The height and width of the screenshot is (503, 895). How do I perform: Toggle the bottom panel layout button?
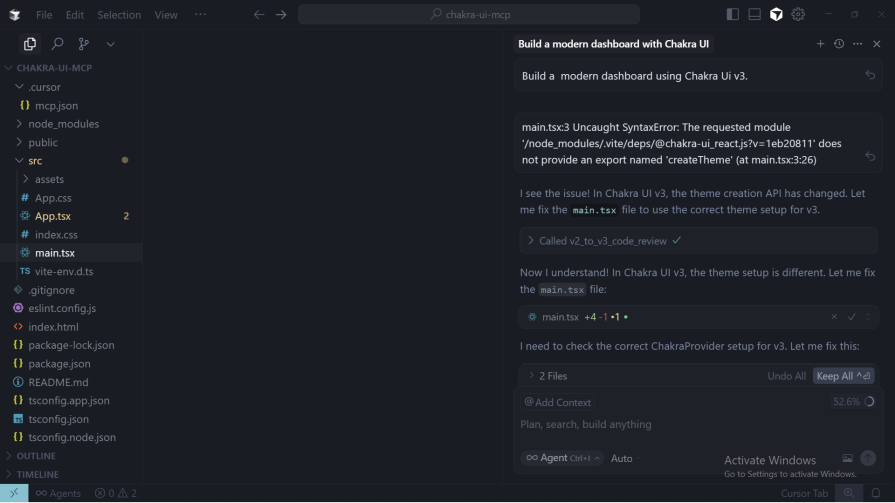click(755, 15)
